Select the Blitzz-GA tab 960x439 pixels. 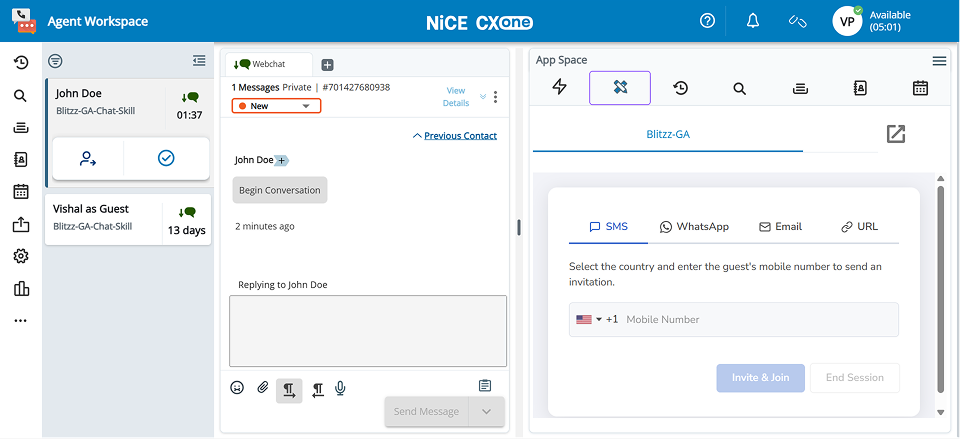coord(668,134)
